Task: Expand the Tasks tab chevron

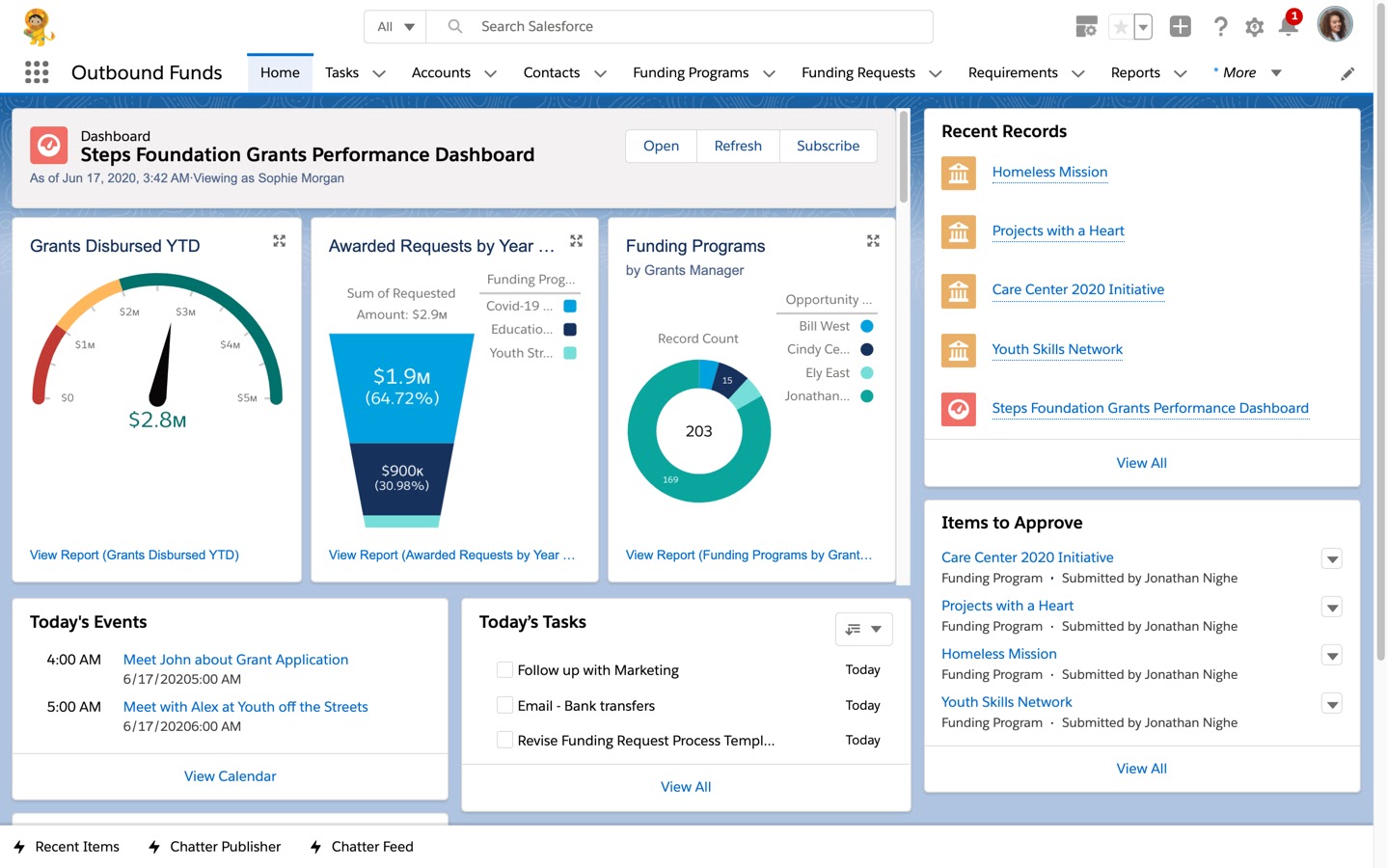Action: [x=379, y=73]
